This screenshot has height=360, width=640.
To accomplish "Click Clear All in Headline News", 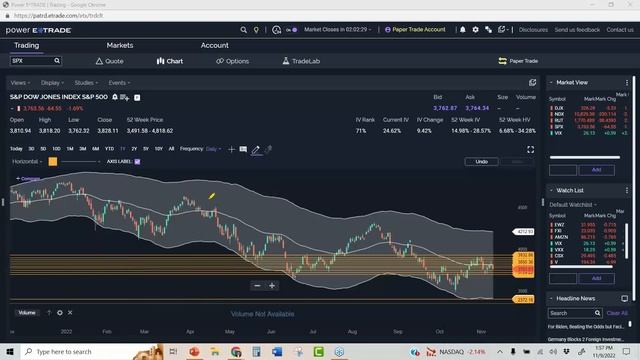I will 617,313.
